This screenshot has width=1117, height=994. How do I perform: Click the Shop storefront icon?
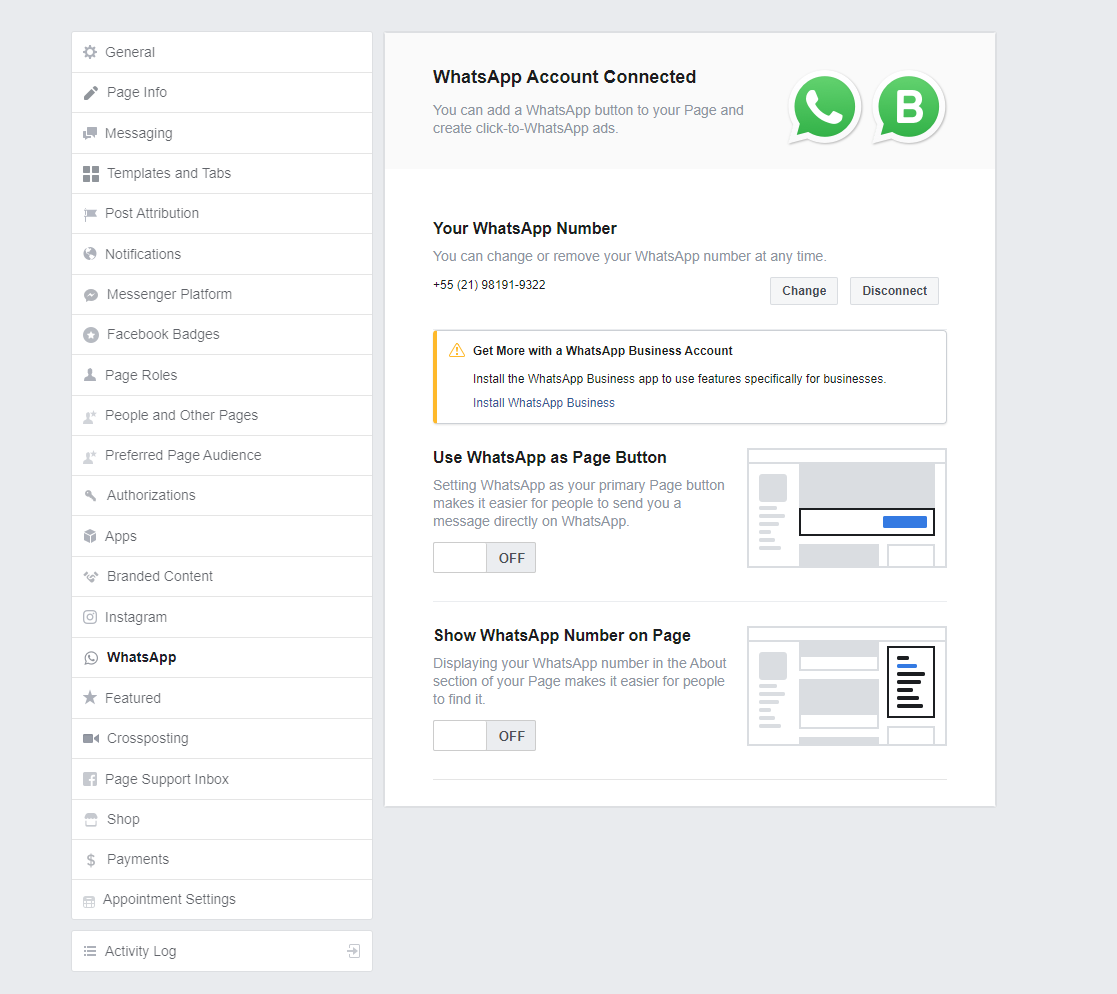(x=91, y=819)
